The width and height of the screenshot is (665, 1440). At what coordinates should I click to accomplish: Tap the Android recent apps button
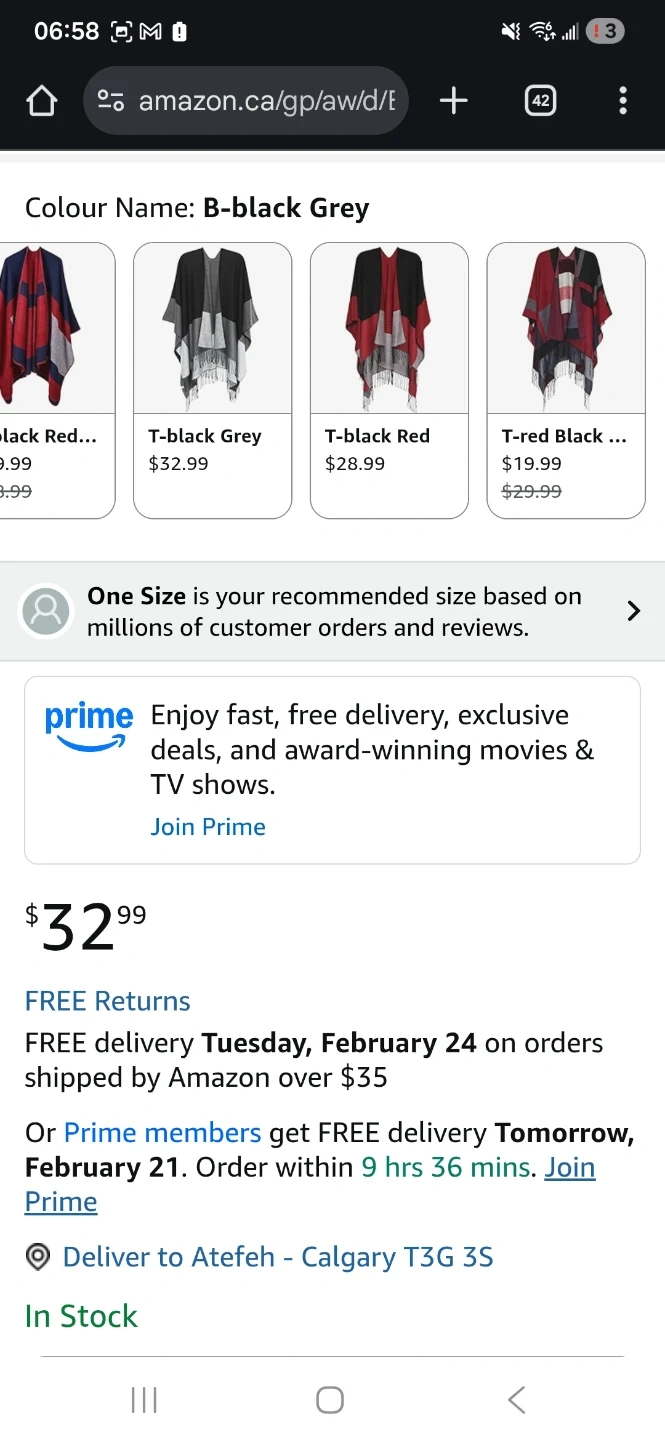coord(144,1400)
